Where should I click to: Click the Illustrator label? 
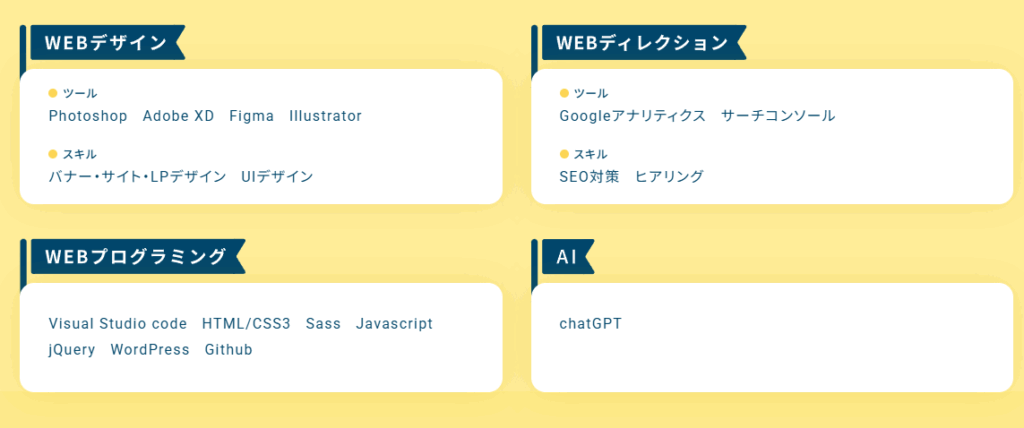[325, 116]
